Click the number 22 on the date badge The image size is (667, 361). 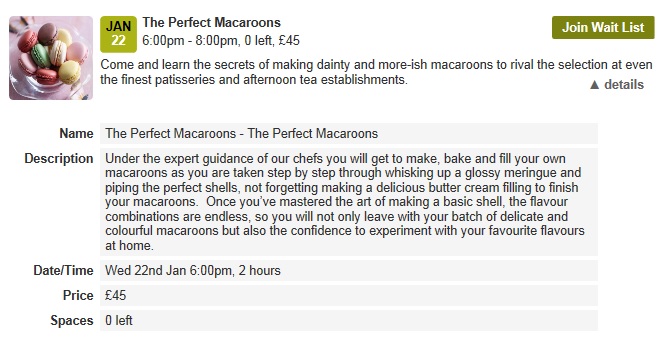[x=118, y=41]
